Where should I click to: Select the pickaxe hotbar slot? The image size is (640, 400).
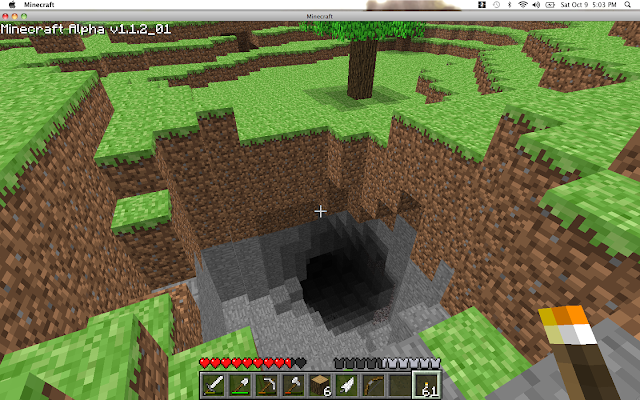(x=267, y=385)
